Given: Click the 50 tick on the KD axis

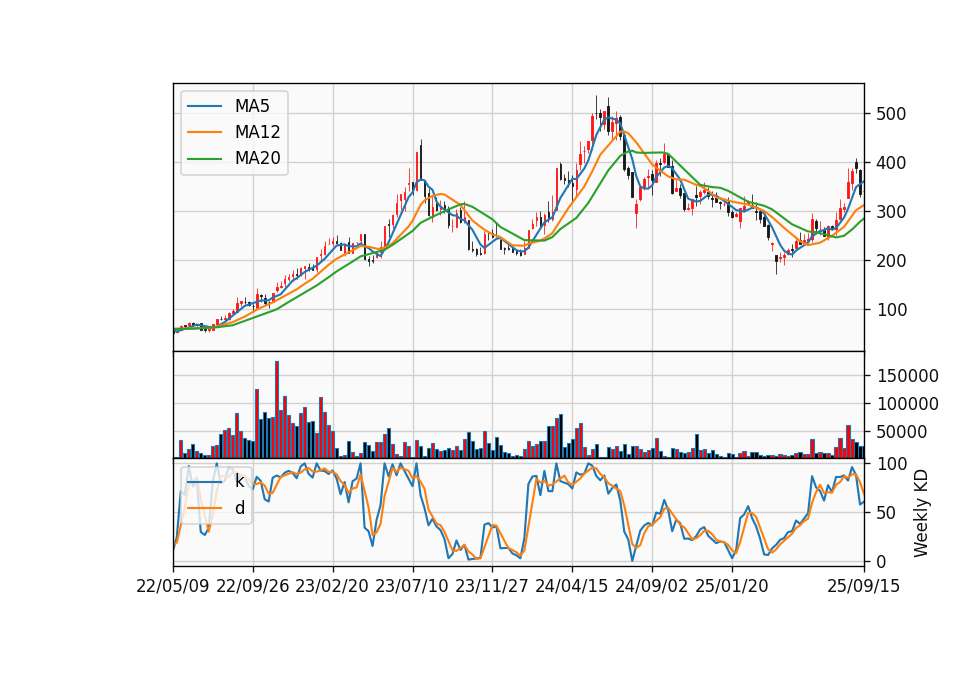Looking at the screenshot, I should click(887, 513).
